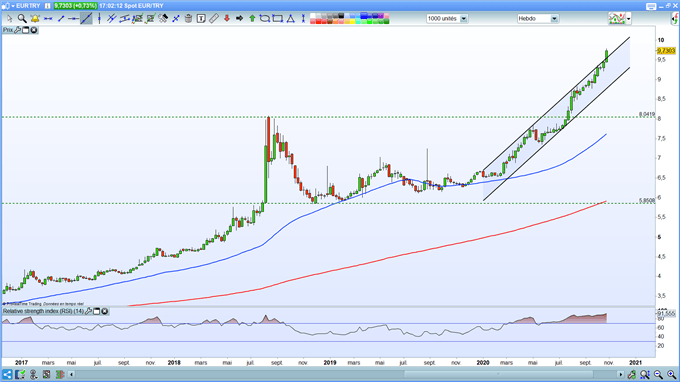Maximize the RSI panel

(97, 311)
